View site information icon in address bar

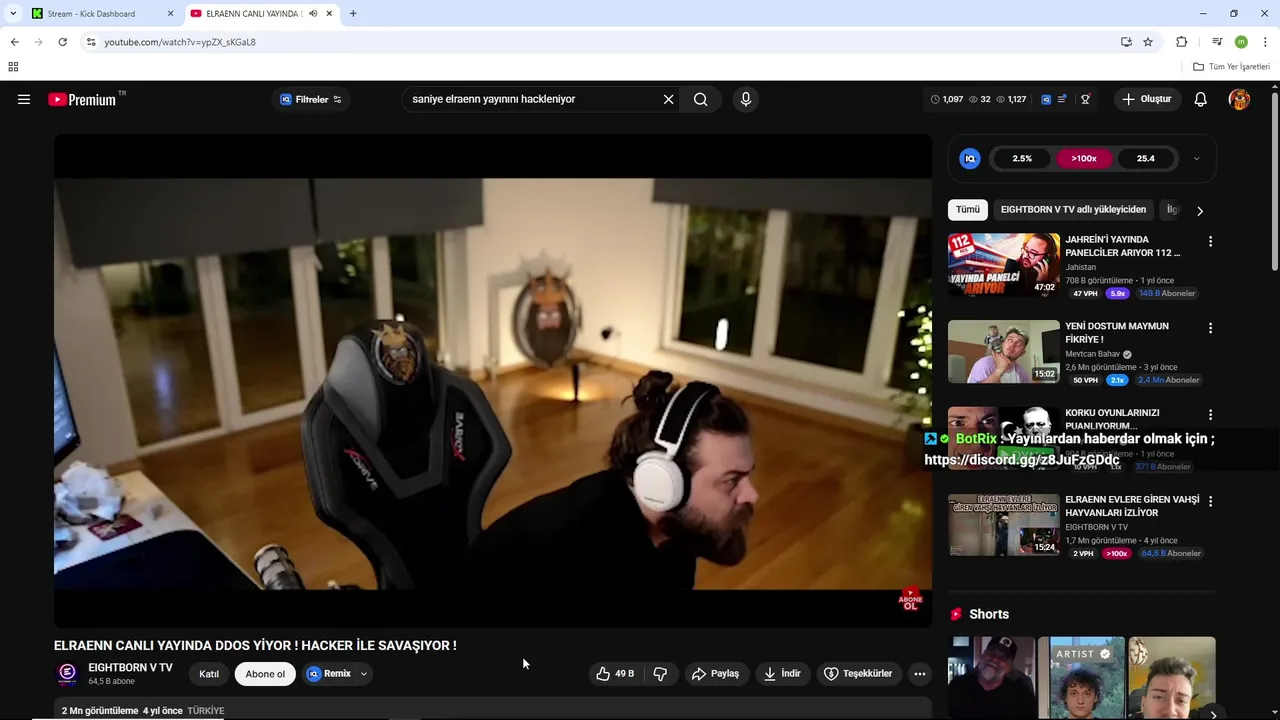(x=91, y=42)
